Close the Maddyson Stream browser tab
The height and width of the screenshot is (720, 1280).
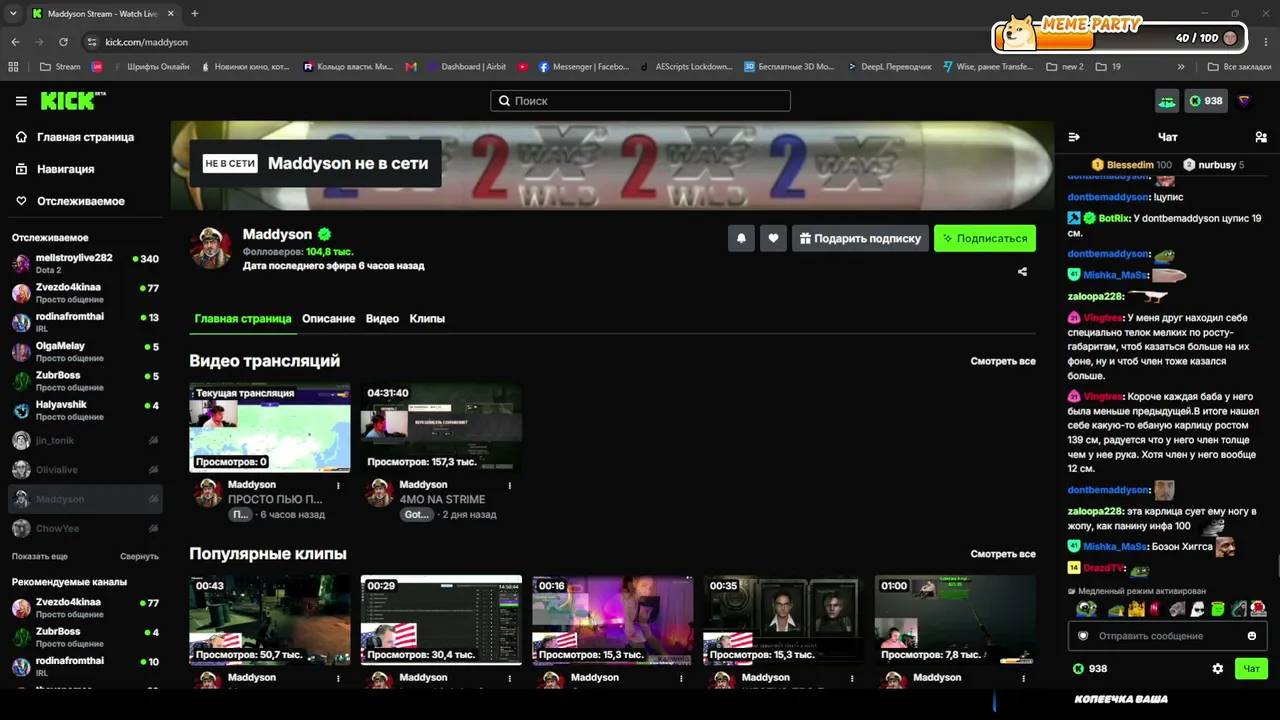coord(169,14)
